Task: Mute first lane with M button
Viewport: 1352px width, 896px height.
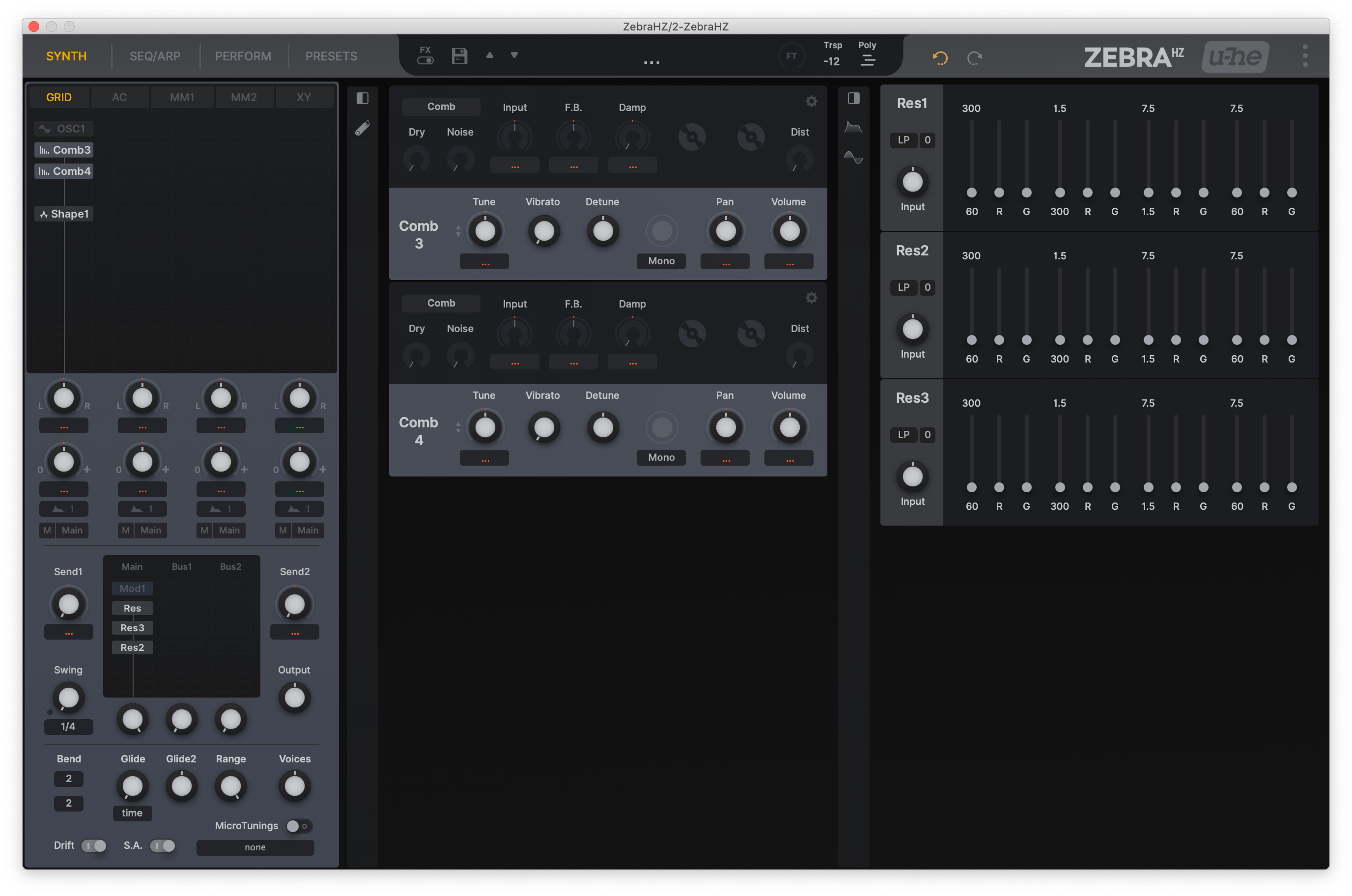Action: click(x=48, y=531)
